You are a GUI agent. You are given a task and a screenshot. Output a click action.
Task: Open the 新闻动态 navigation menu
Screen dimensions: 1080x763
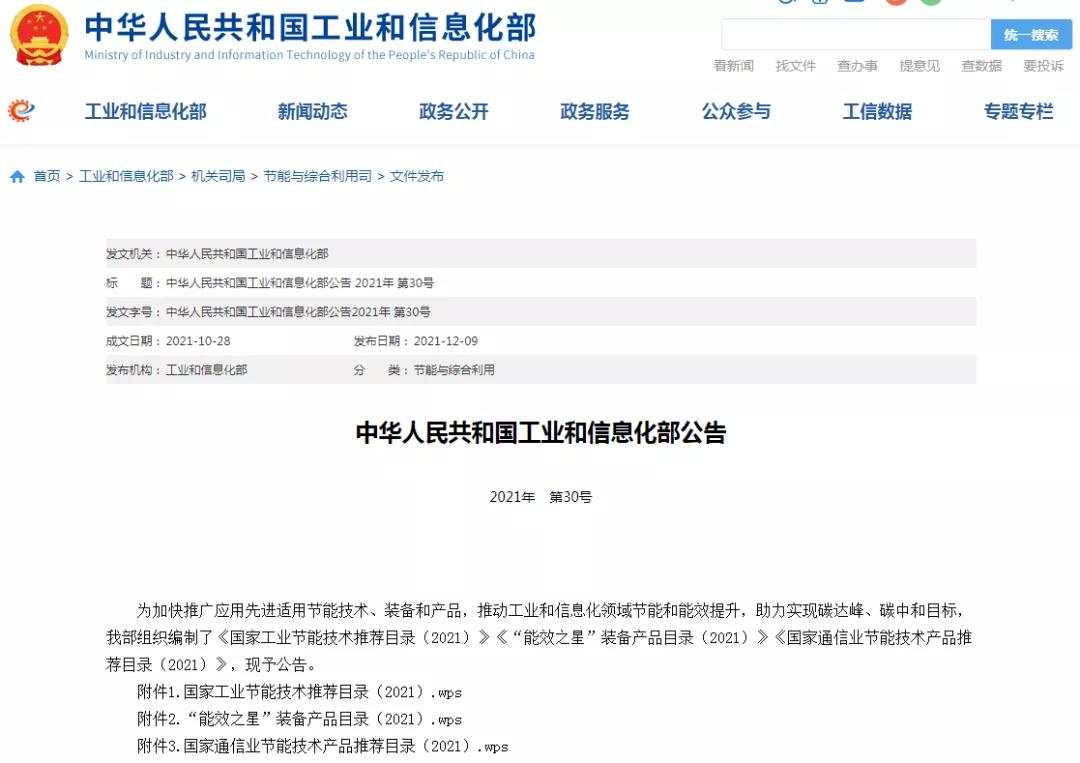[x=312, y=112]
